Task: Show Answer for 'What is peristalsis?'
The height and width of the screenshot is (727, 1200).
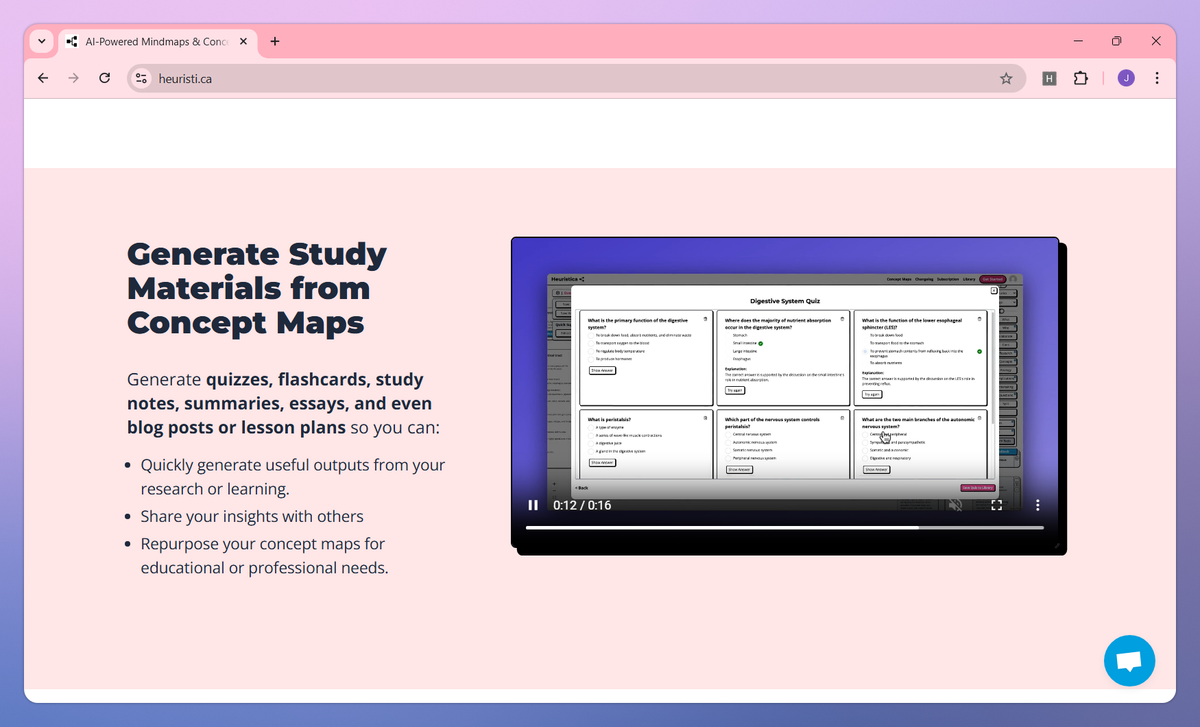Action: tap(602, 462)
